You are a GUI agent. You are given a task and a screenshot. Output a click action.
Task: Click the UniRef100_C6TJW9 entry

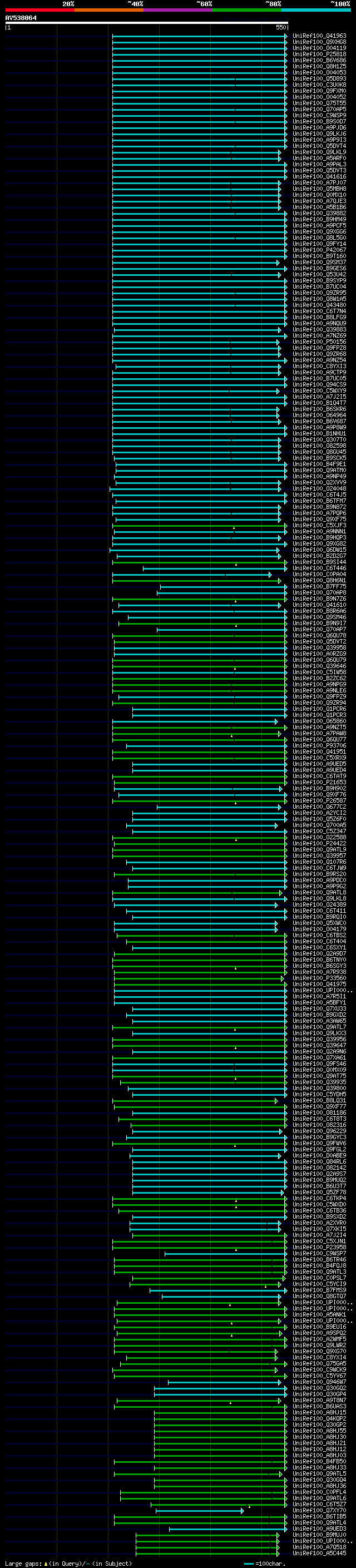[x=319, y=868]
